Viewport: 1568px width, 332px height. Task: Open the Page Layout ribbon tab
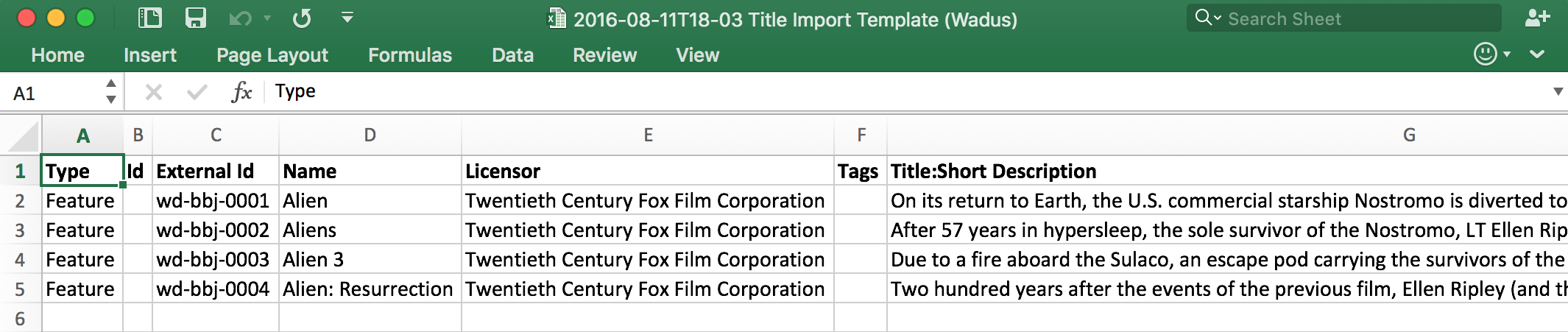(x=272, y=55)
